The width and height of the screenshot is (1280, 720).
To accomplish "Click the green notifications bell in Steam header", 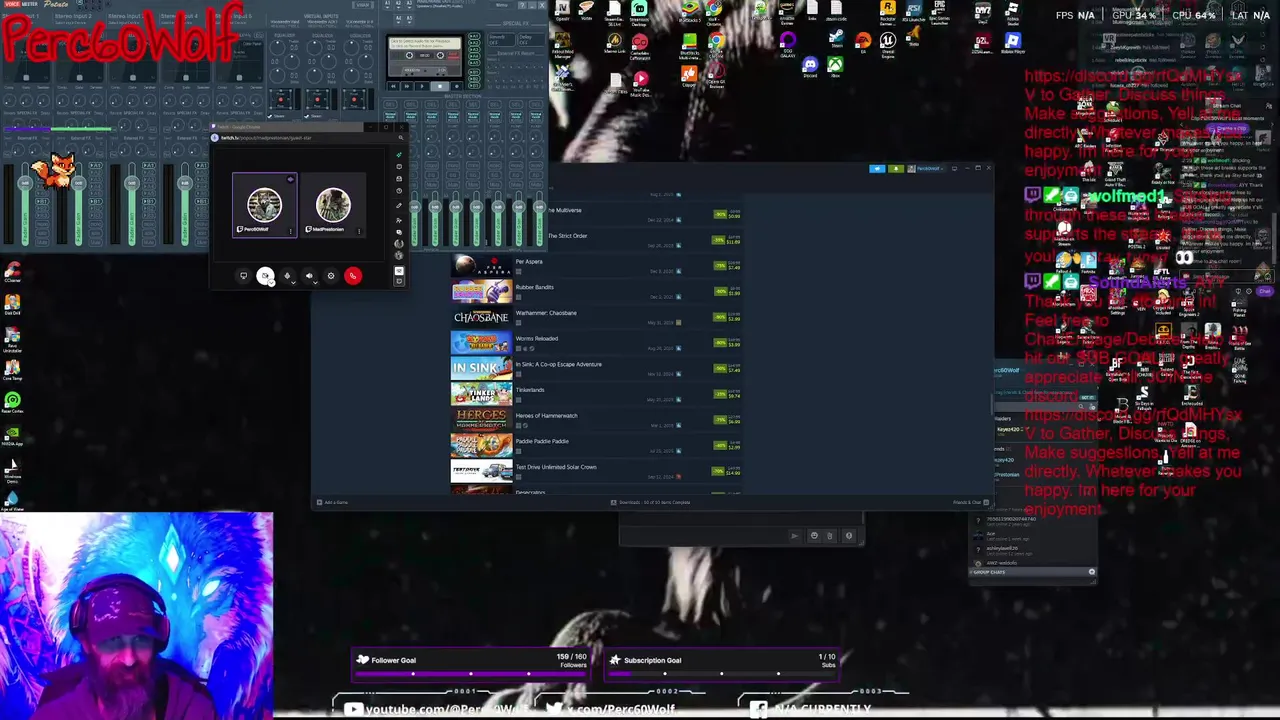I will click(896, 169).
